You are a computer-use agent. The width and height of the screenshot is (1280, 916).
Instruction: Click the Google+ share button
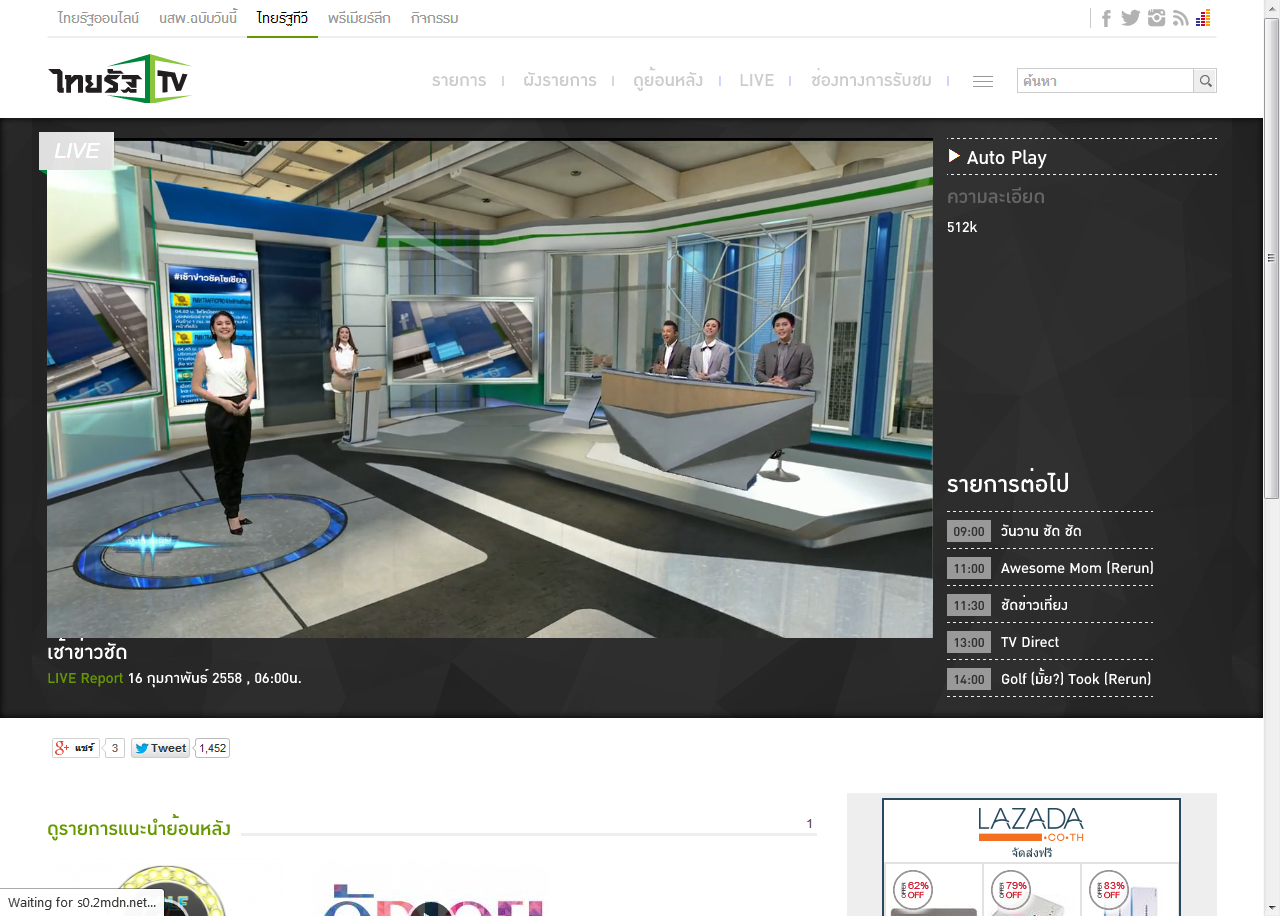(x=76, y=748)
